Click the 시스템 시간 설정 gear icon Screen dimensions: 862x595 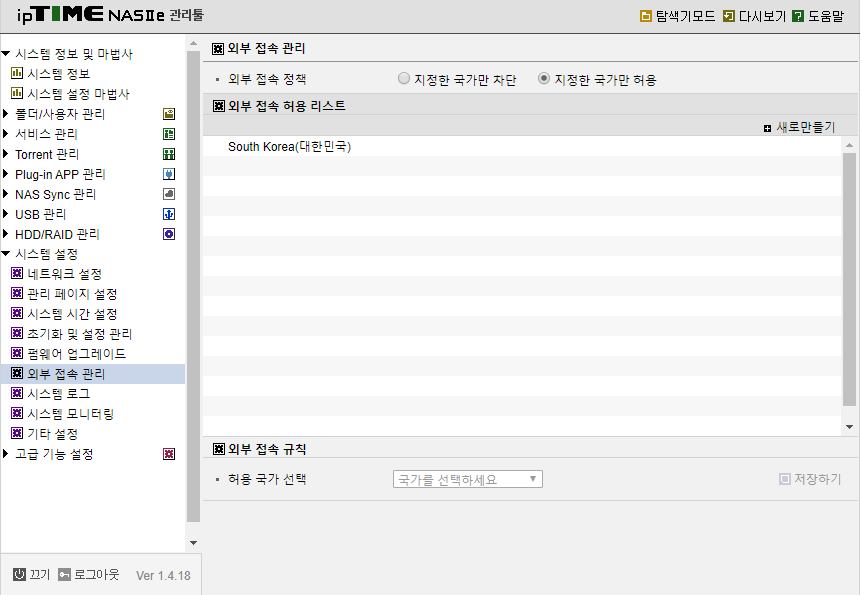17,313
